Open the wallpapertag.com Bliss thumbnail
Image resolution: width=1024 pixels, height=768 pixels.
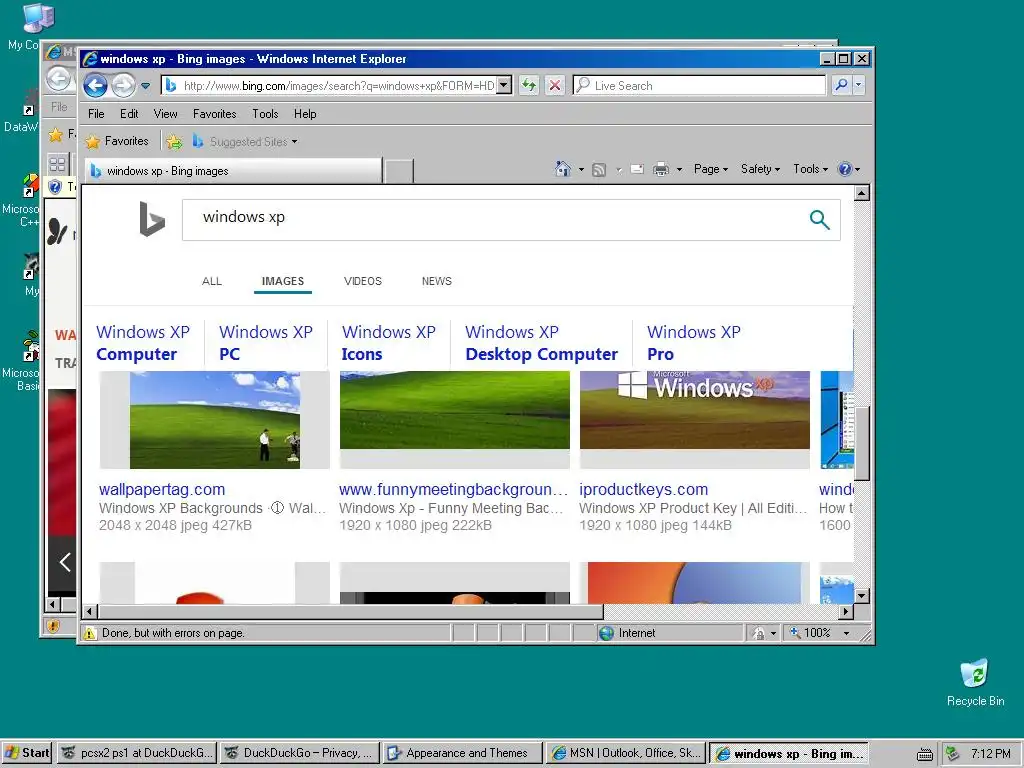point(215,420)
